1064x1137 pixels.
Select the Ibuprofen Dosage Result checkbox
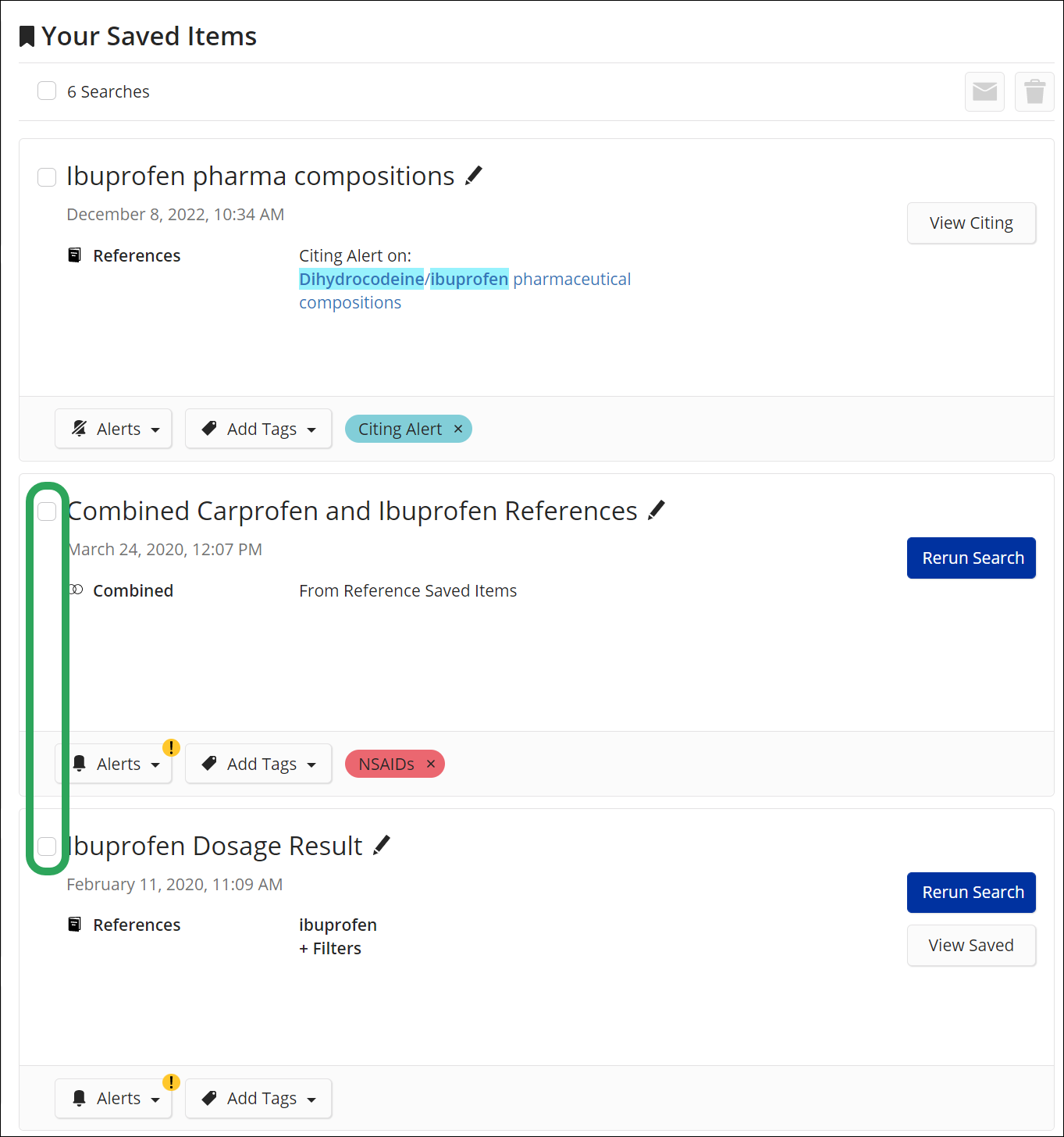pyautogui.click(x=47, y=847)
